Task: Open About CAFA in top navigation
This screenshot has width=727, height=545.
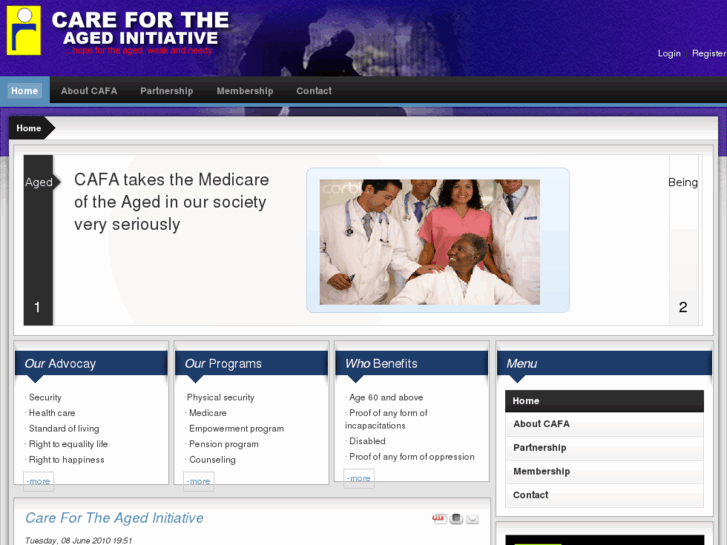Action: [89, 91]
